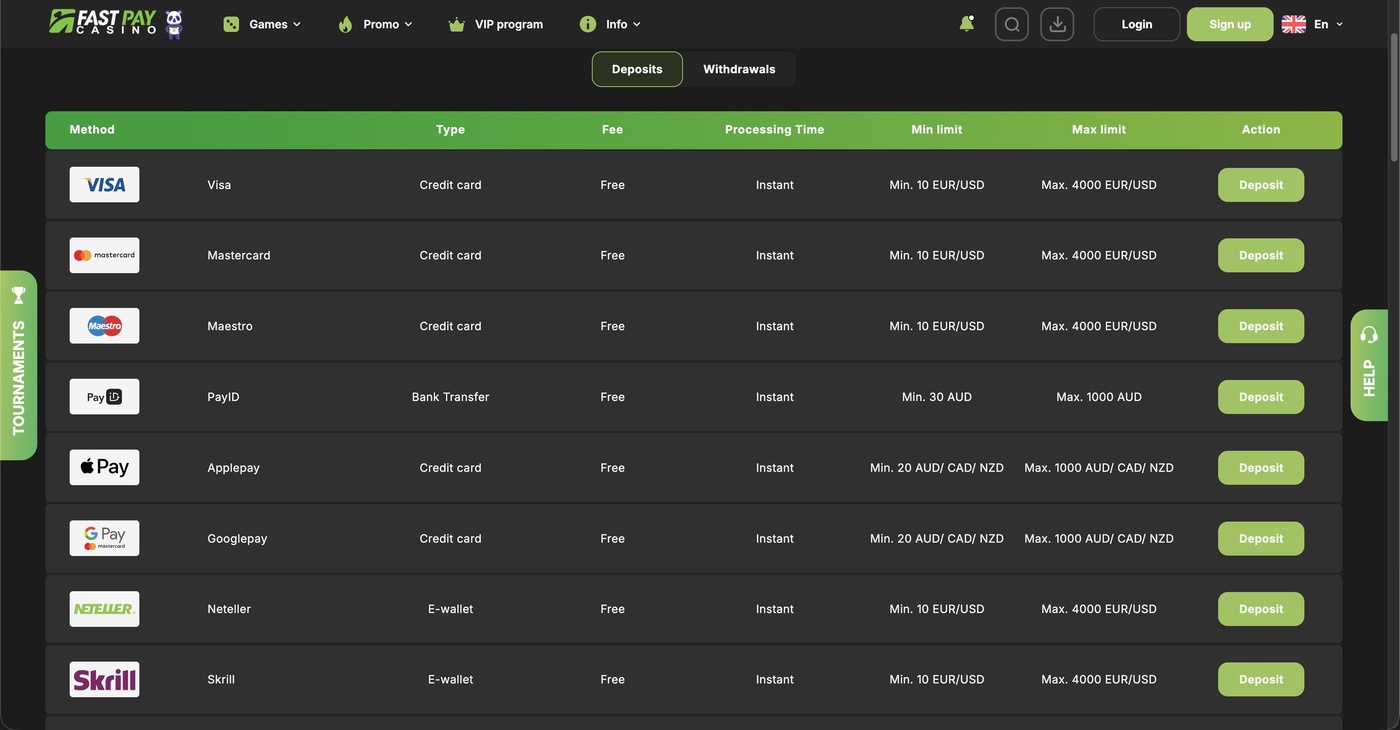Click the UK flag language icon
Image resolution: width=1400 pixels, height=730 pixels.
pyautogui.click(x=1294, y=24)
